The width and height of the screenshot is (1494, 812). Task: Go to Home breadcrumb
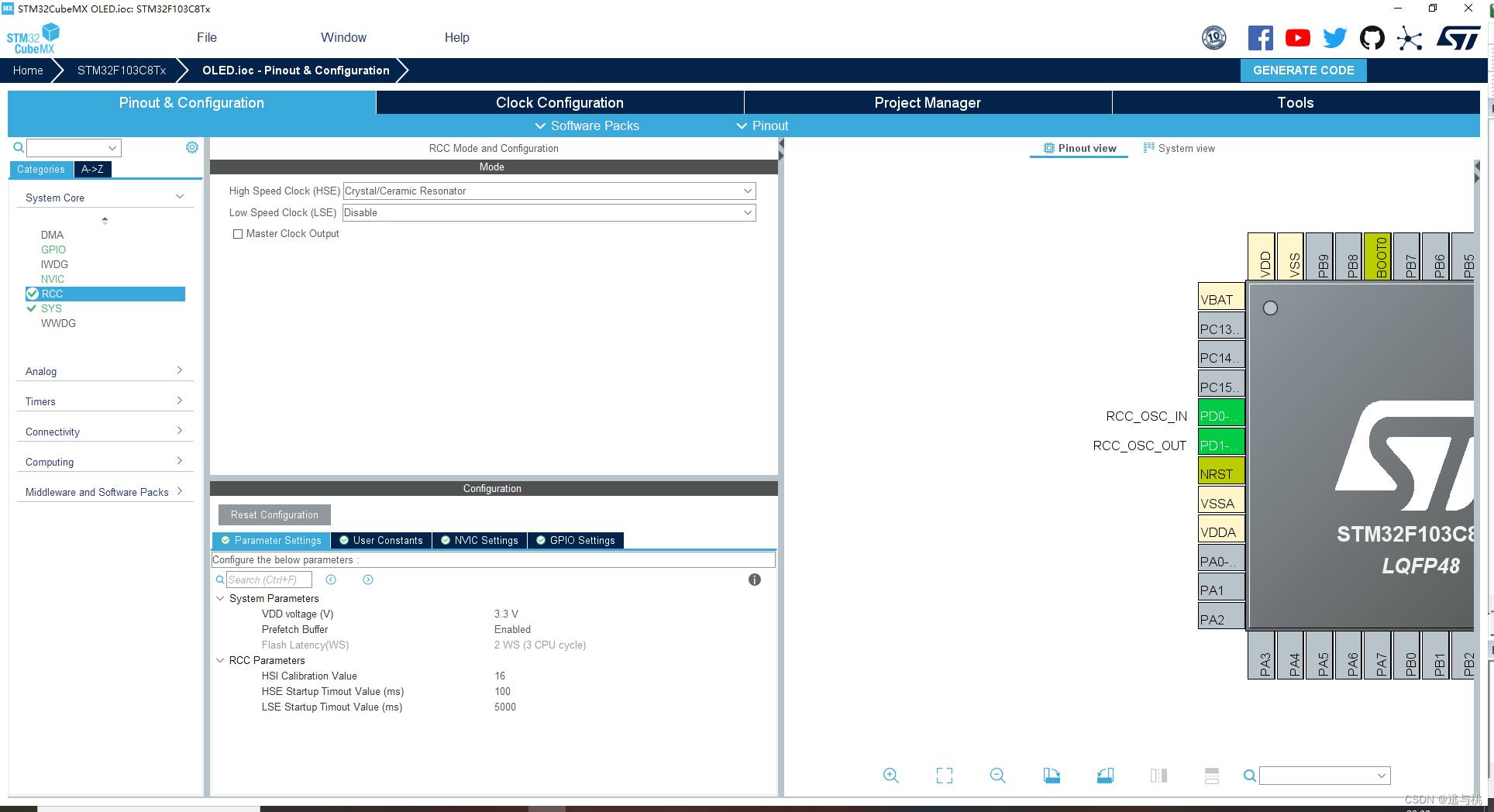pos(28,71)
